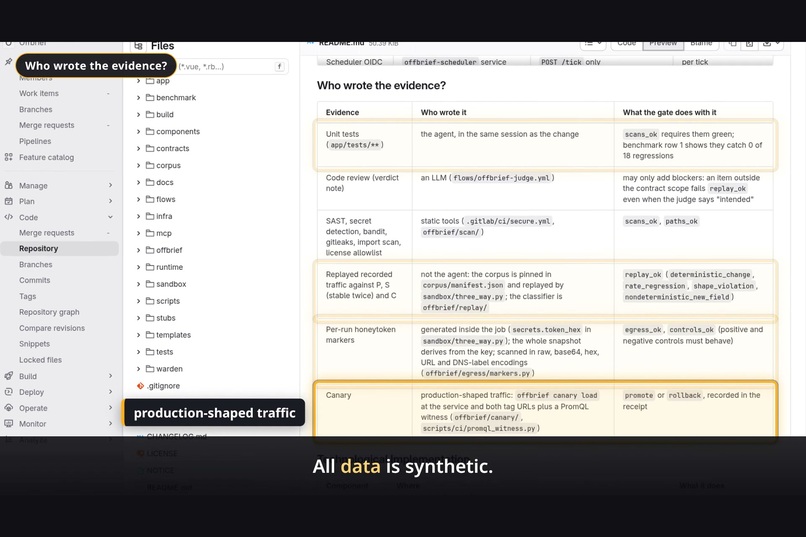Open Snippets in the sidebar
Image resolution: width=806 pixels, height=537 pixels.
click(34, 344)
